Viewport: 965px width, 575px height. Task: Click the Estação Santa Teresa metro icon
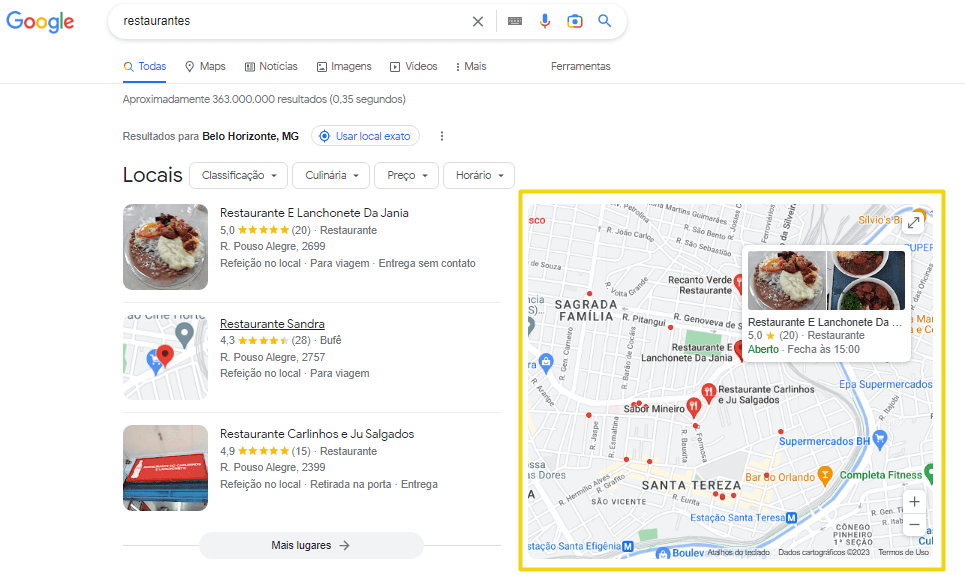(x=791, y=518)
